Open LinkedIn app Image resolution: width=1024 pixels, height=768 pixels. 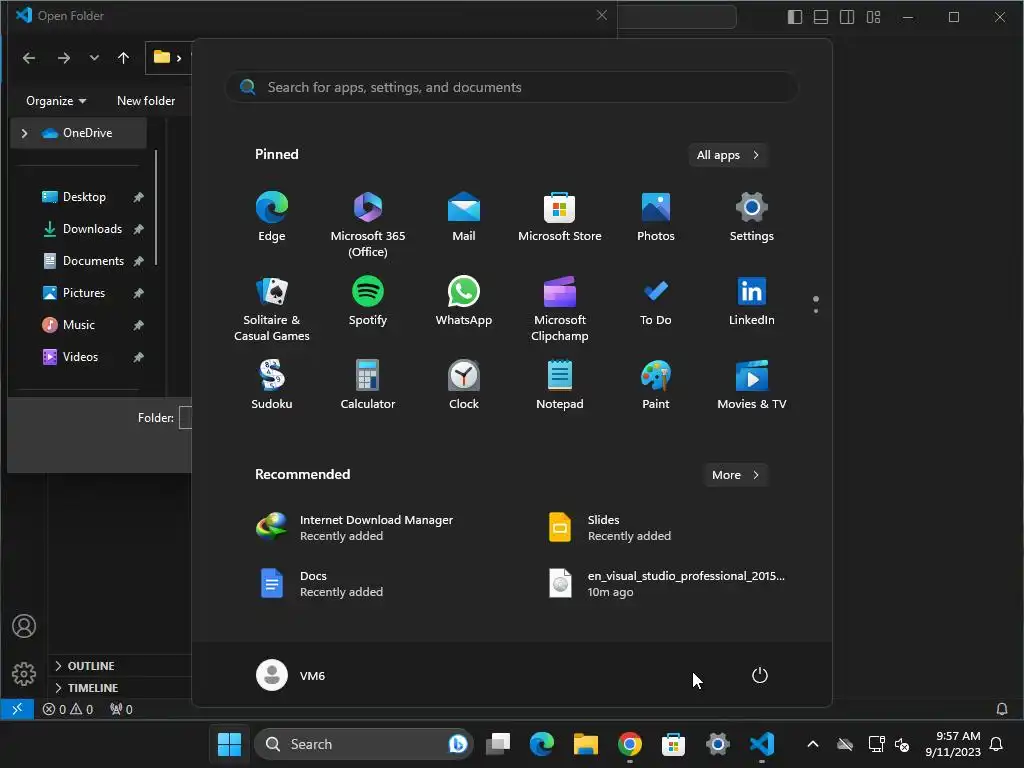pyautogui.click(x=752, y=301)
